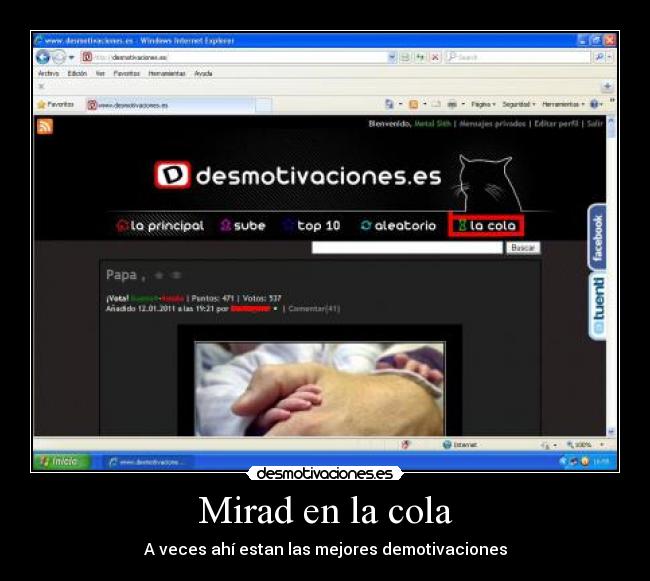Image resolution: width=650 pixels, height=581 pixels.
Task: Open the top 10 section
Action: coord(311,226)
